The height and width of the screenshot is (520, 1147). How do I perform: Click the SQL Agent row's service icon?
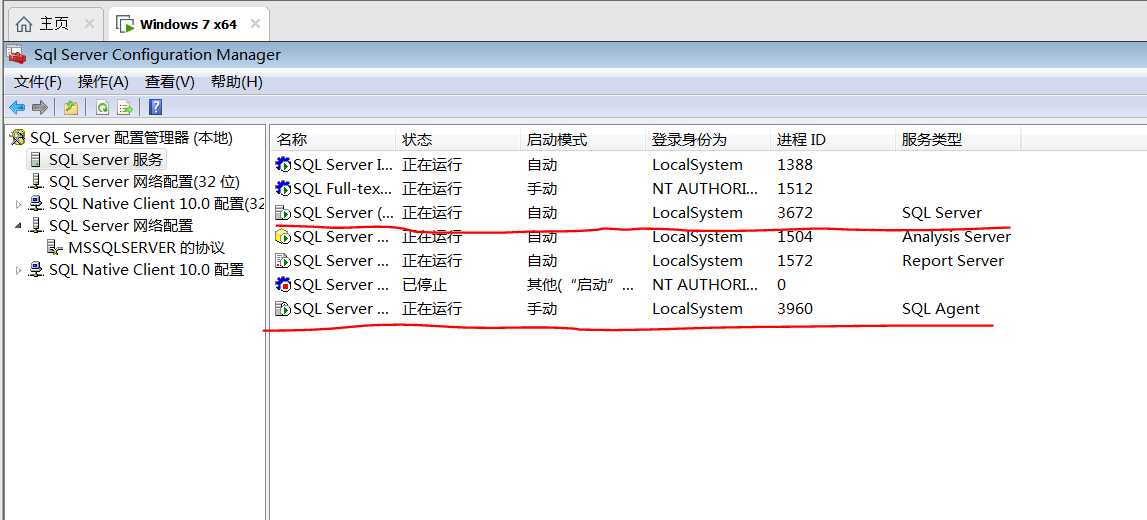click(283, 309)
